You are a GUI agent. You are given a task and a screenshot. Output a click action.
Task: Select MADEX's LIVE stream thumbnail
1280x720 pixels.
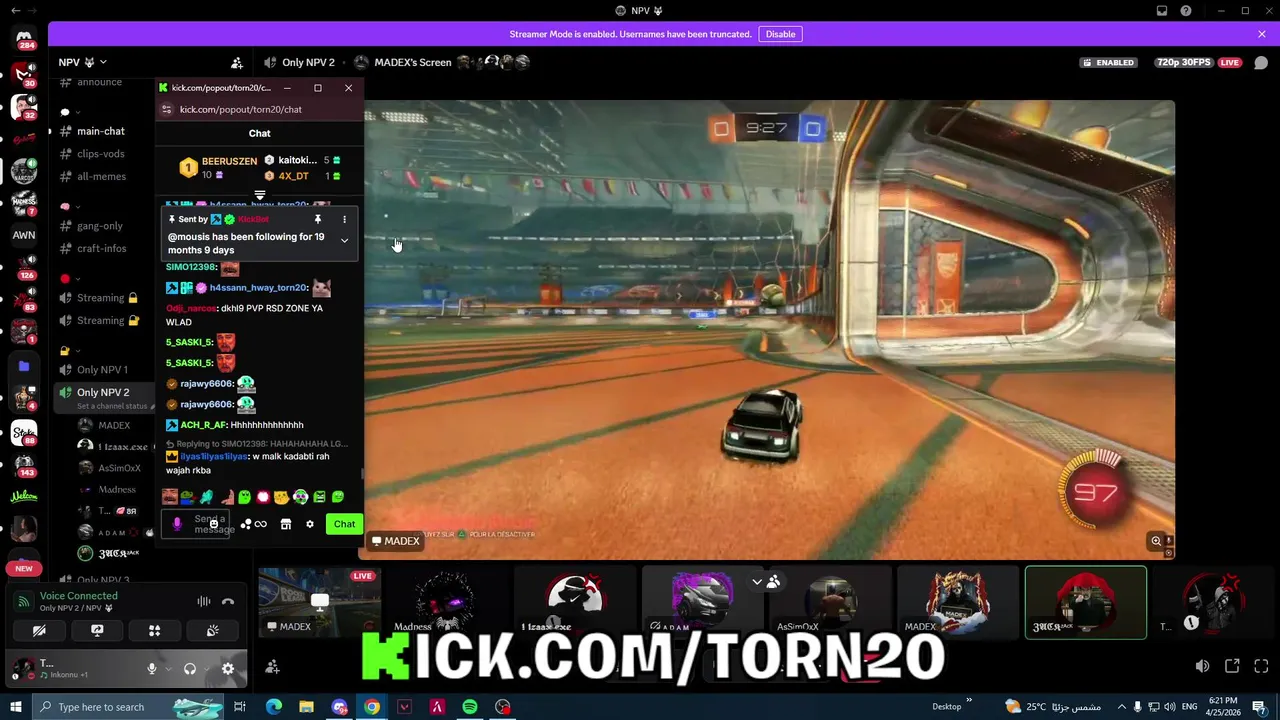319,602
